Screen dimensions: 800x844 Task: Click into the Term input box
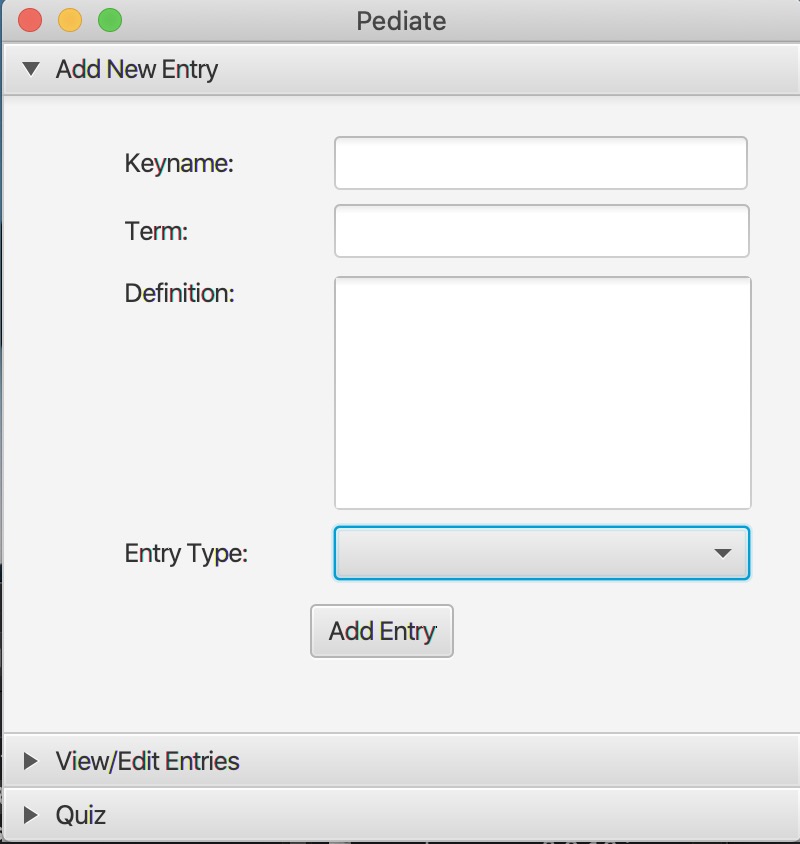click(x=540, y=231)
